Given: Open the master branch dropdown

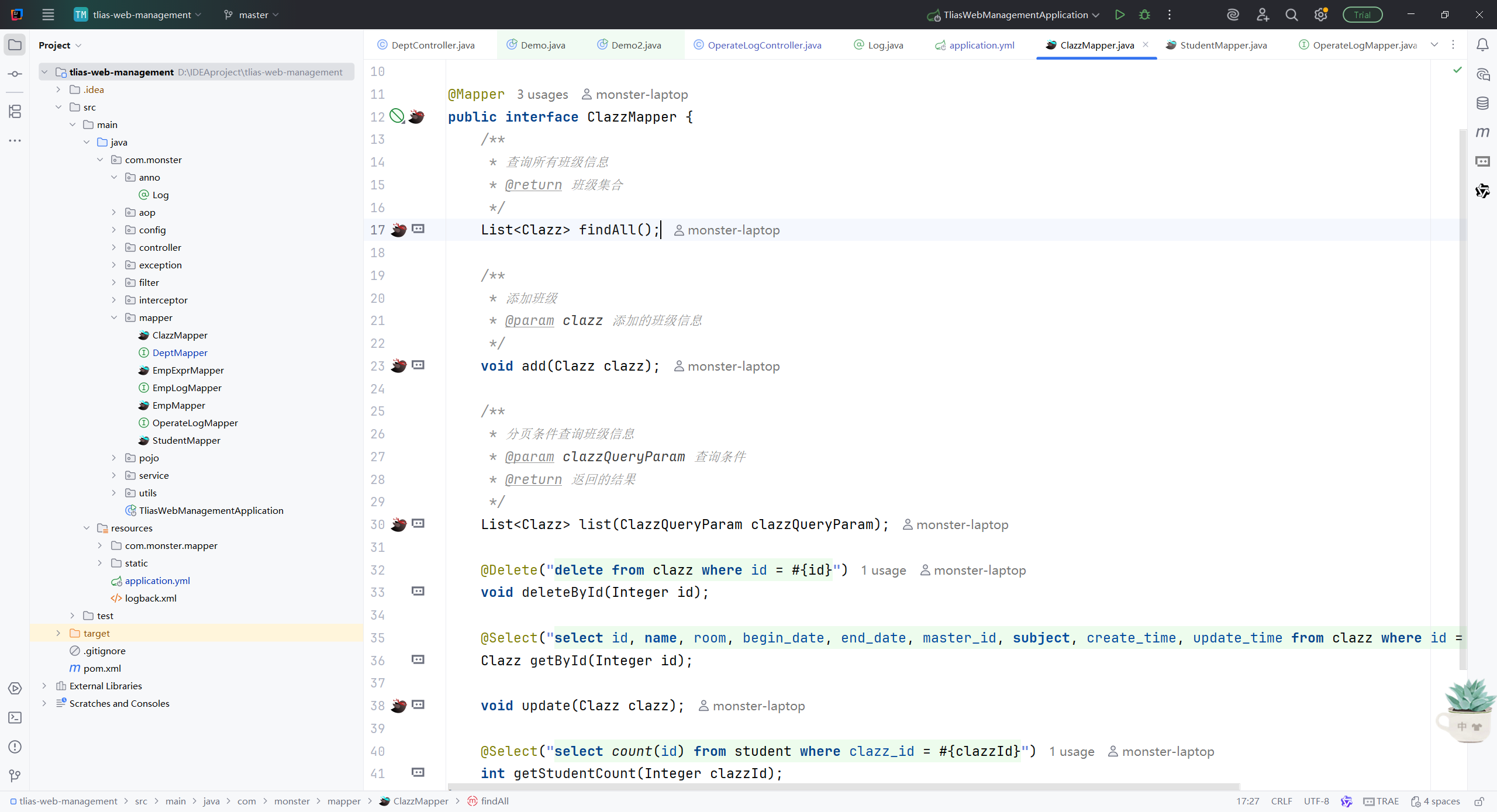Looking at the screenshot, I should pyautogui.click(x=250, y=15).
